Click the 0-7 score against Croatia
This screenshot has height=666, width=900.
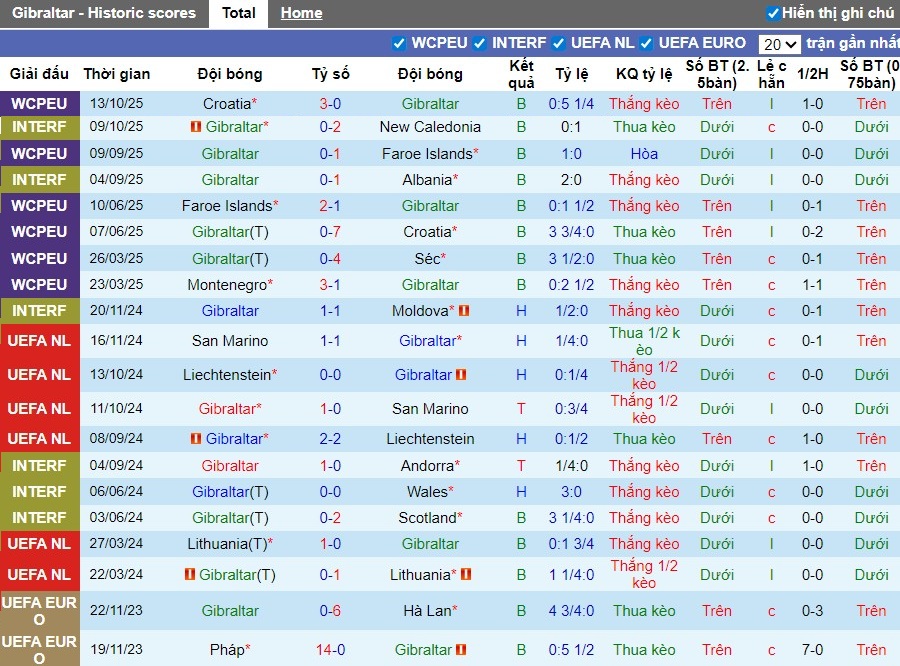pyautogui.click(x=331, y=232)
